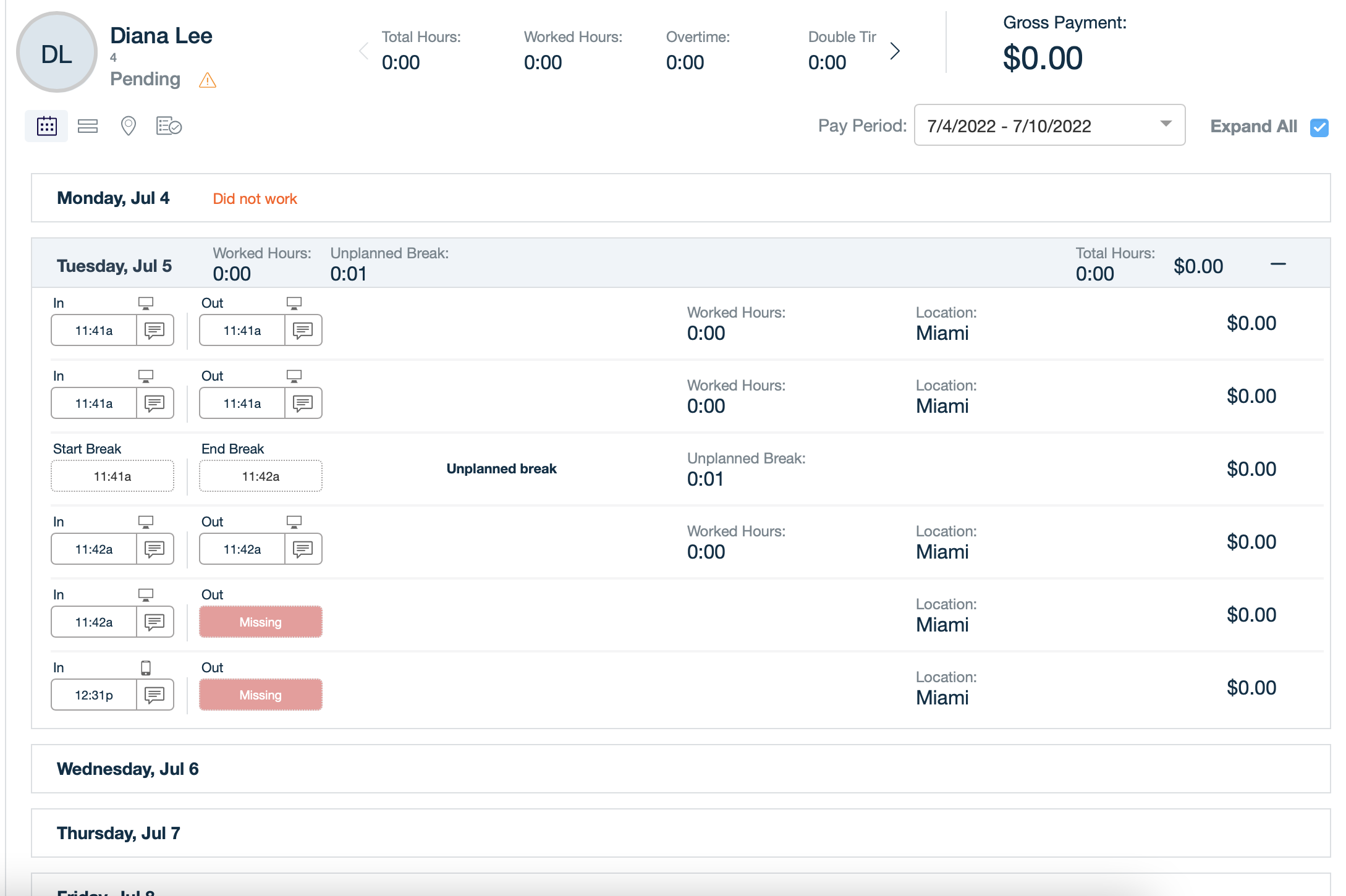
Task: Open the timesheet approval view
Action: click(169, 125)
